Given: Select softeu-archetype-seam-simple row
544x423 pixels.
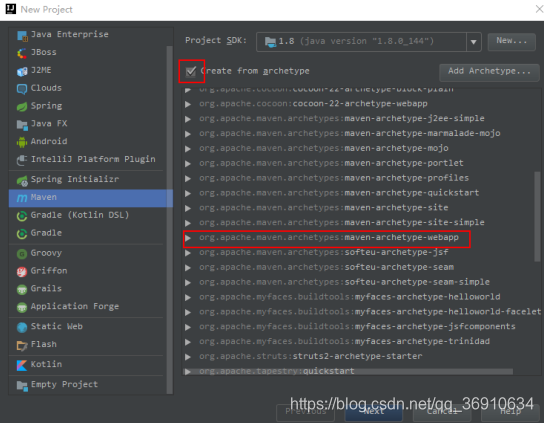Looking at the screenshot, I should (x=361, y=282).
